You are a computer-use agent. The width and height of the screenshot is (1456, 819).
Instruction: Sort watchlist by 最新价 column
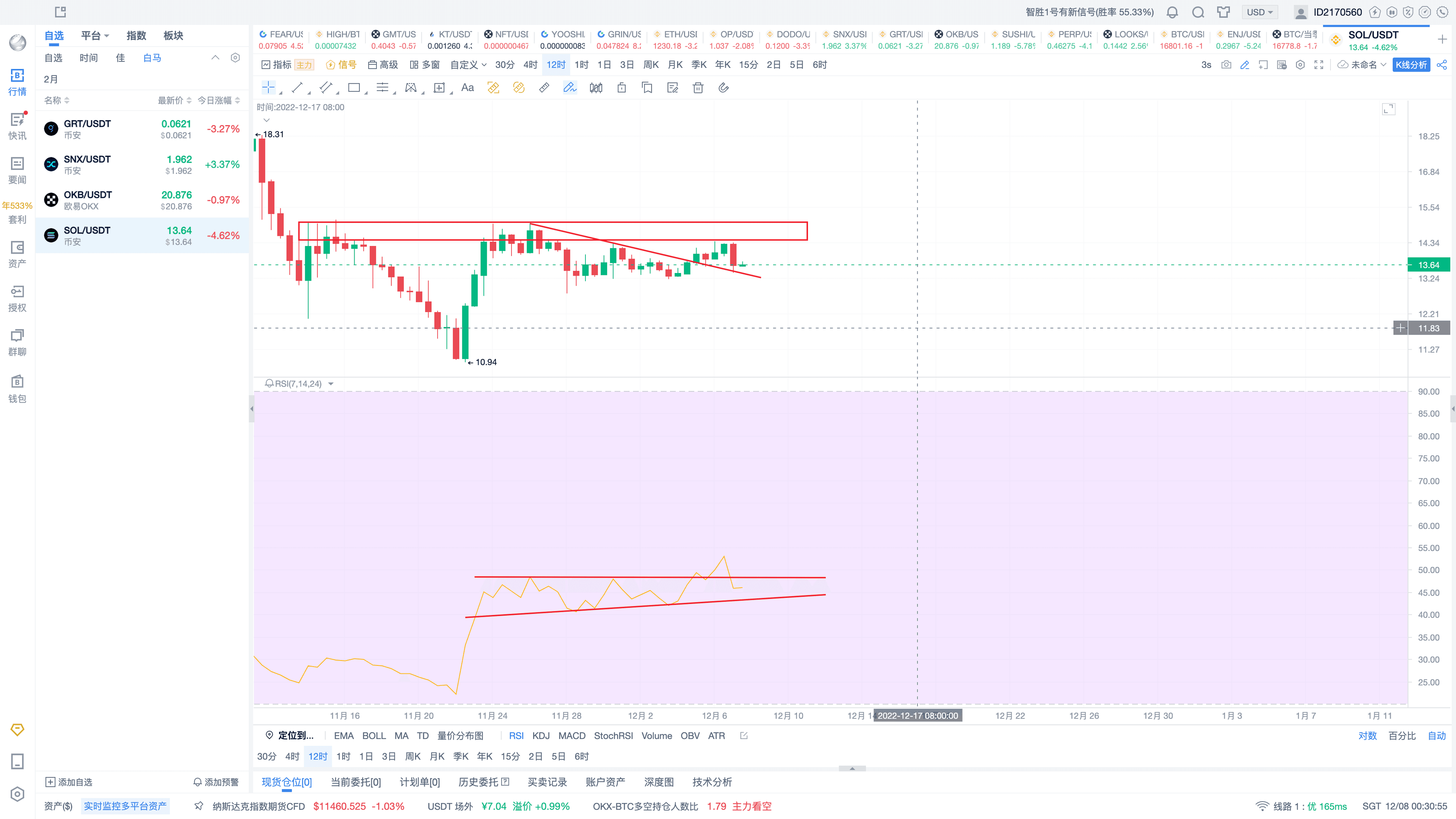tap(174, 100)
